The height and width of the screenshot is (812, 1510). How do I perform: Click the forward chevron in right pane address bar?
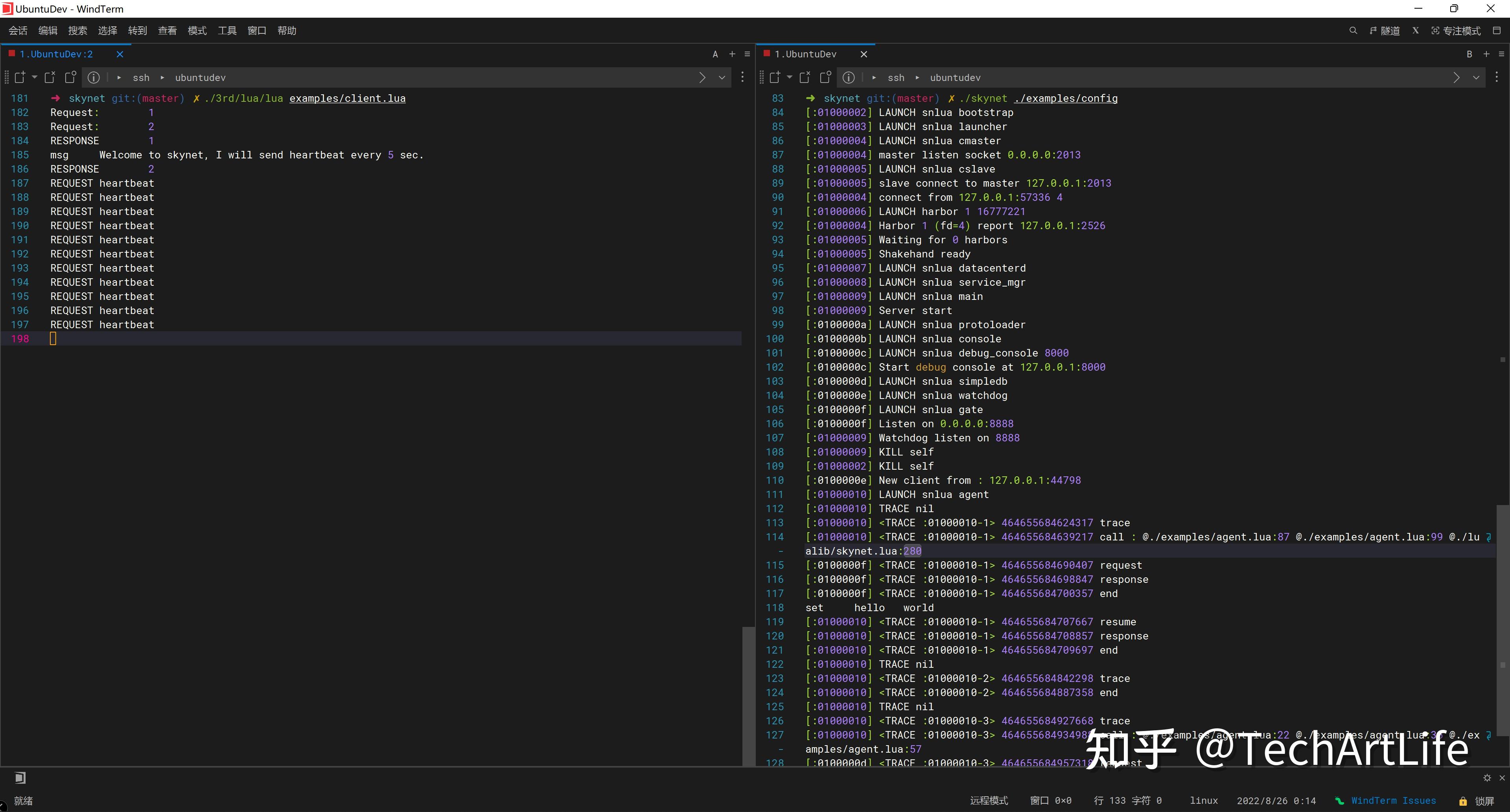click(1457, 77)
